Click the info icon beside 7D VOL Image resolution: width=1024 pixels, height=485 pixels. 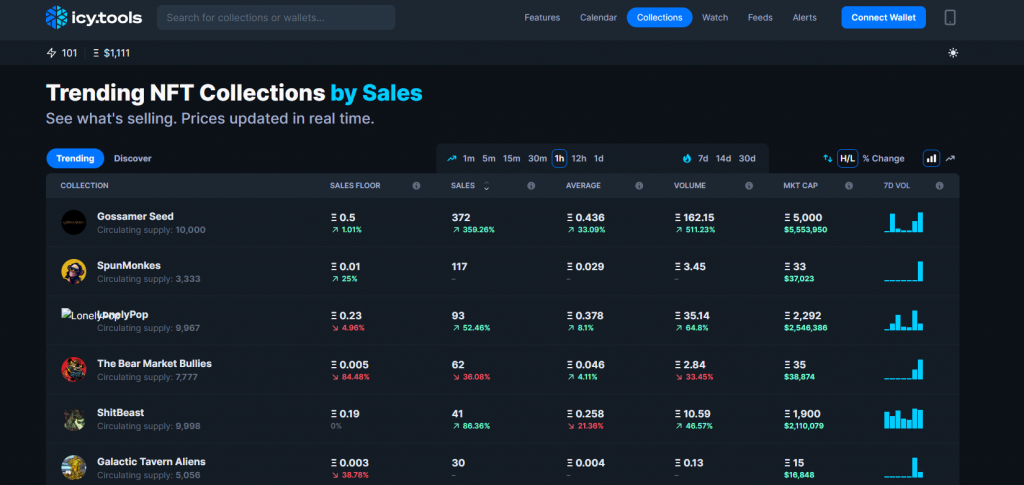click(939, 186)
